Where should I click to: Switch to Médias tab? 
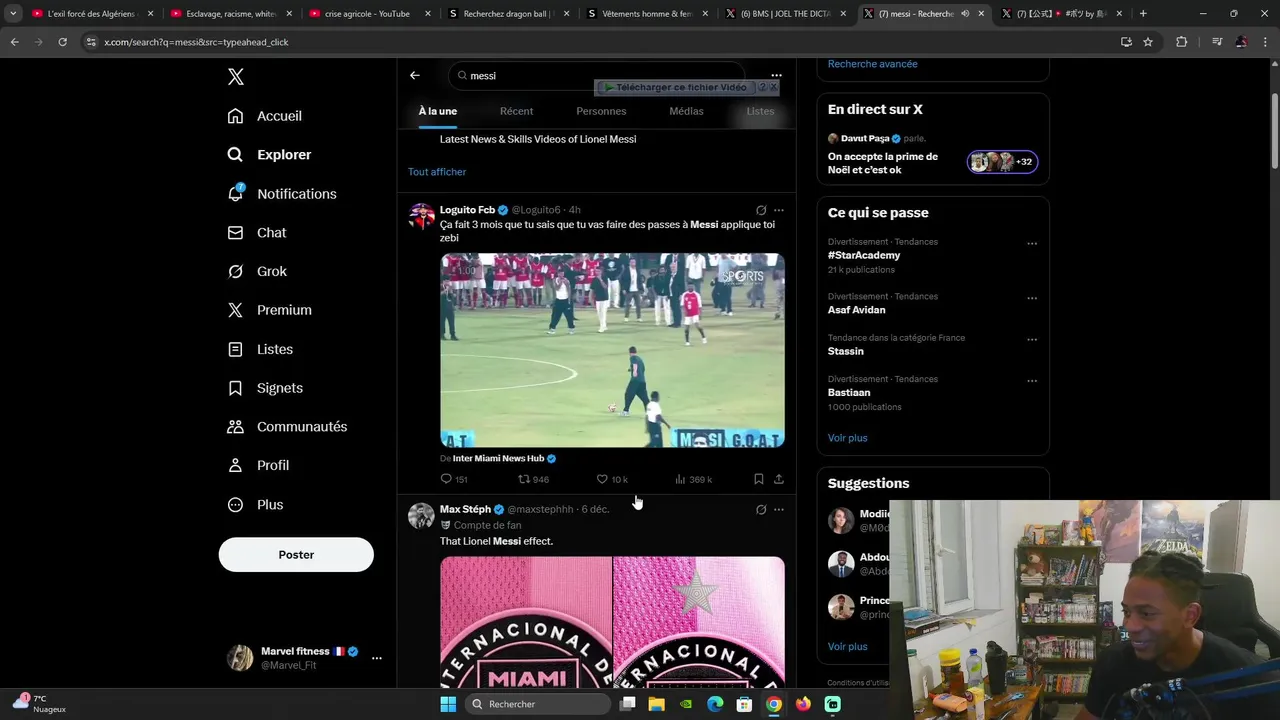pos(686,111)
